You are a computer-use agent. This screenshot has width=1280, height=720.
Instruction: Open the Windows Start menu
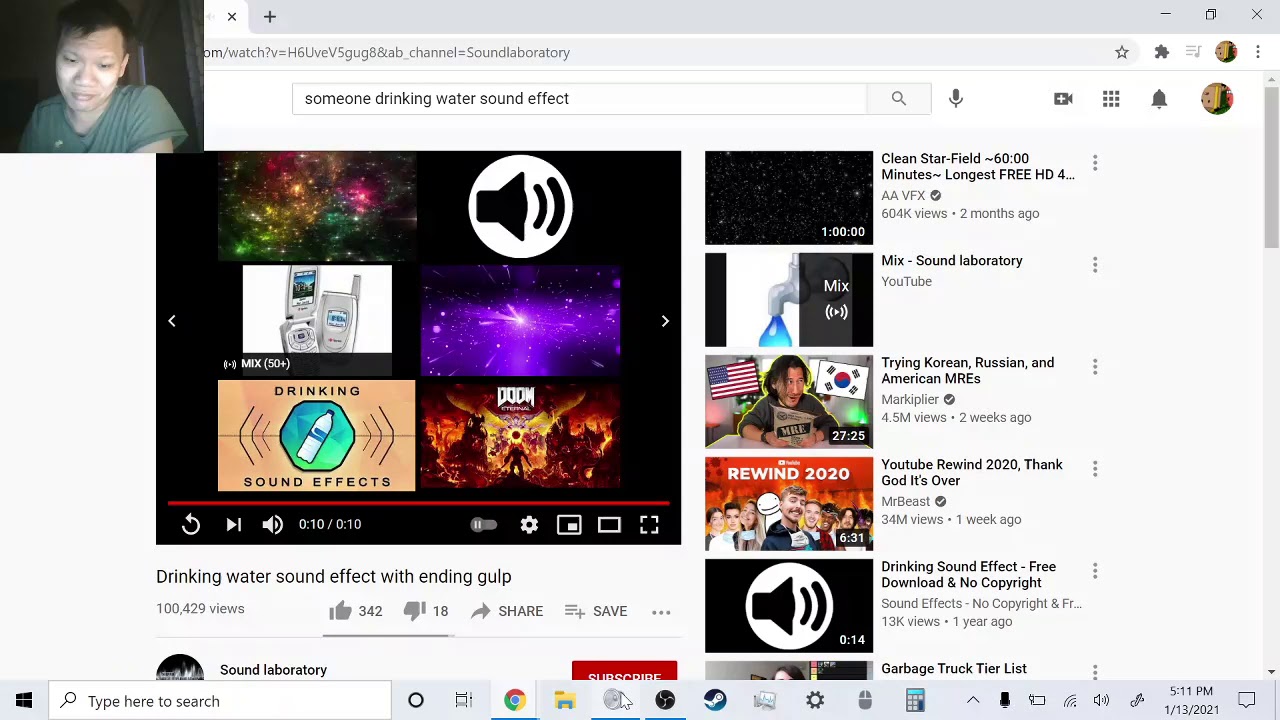point(24,701)
